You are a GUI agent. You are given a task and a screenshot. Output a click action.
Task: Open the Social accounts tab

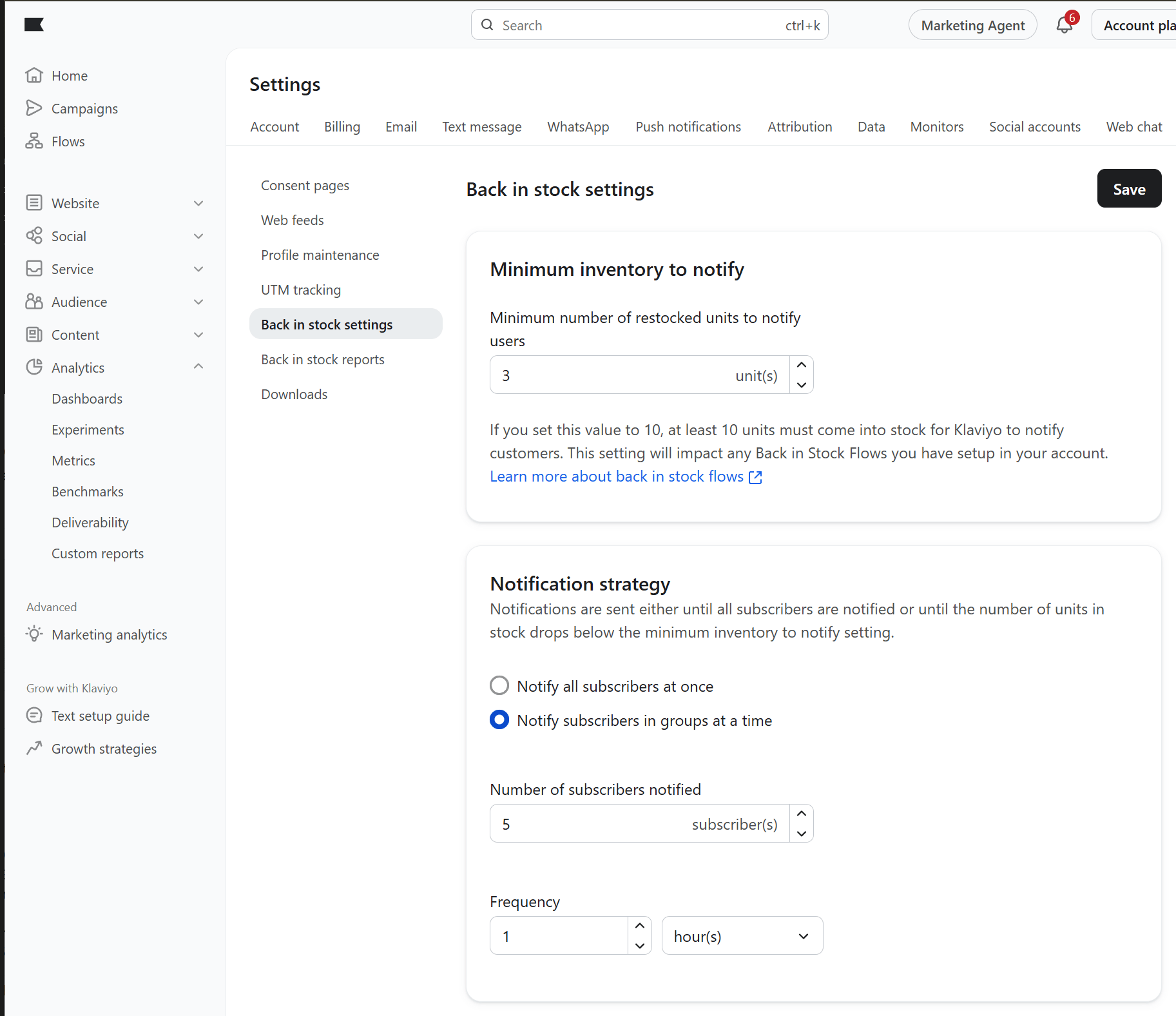(x=1035, y=127)
